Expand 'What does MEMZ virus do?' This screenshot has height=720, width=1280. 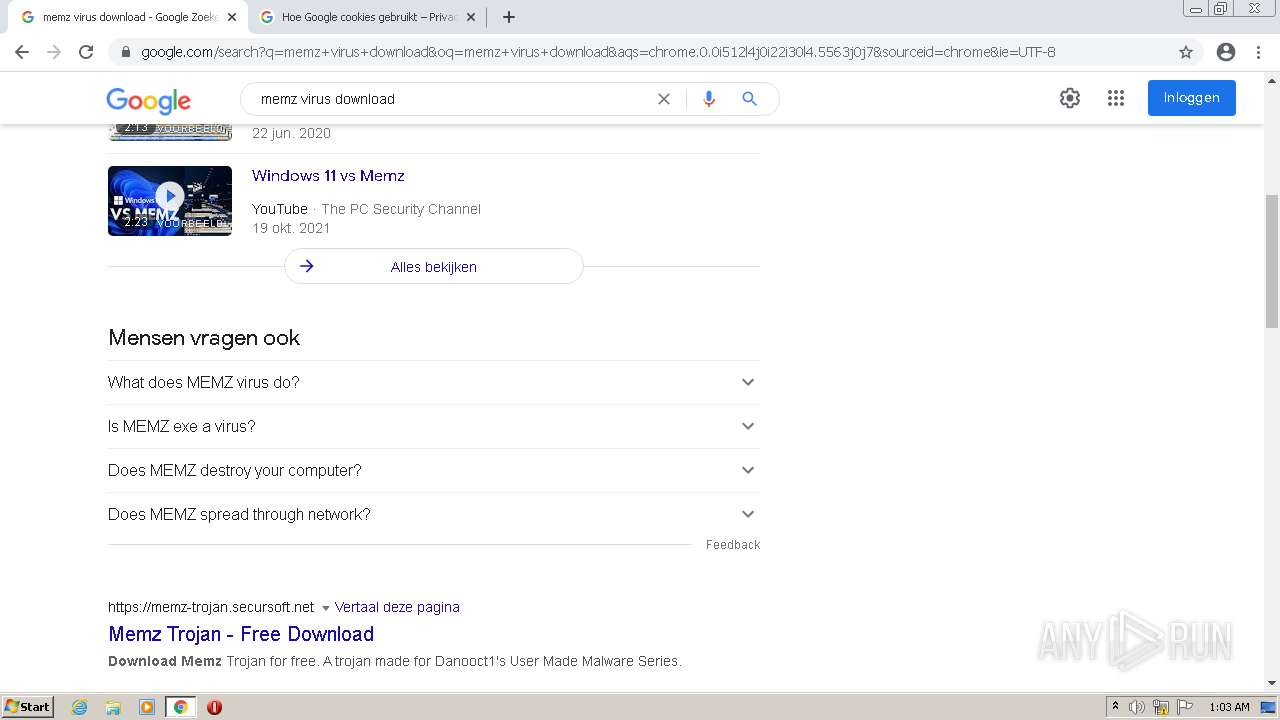[433, 382]
